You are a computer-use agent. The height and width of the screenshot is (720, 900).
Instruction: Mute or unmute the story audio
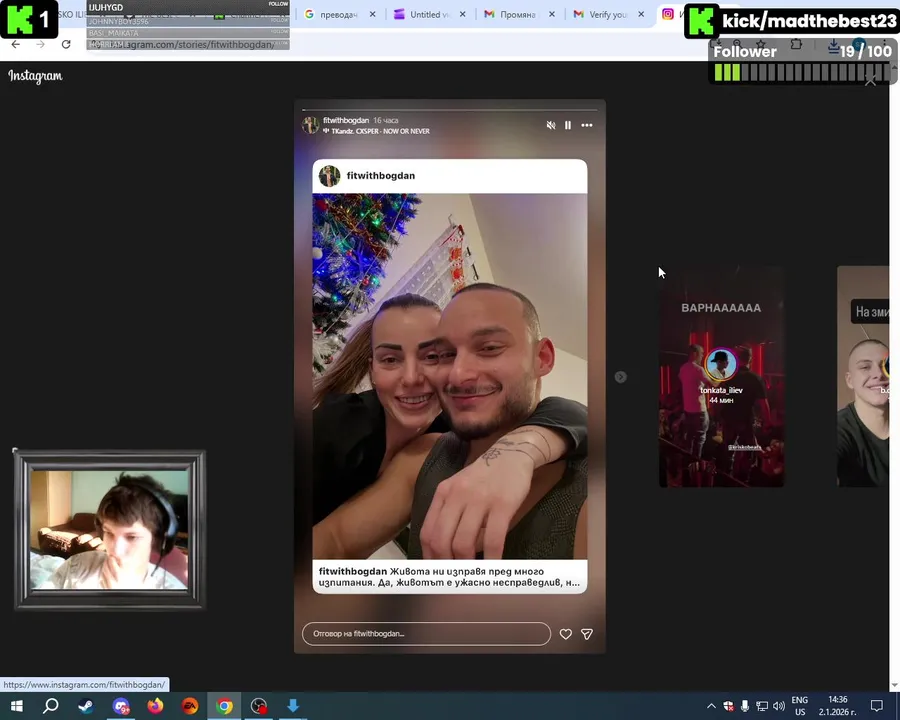click(x=550, y=125)
